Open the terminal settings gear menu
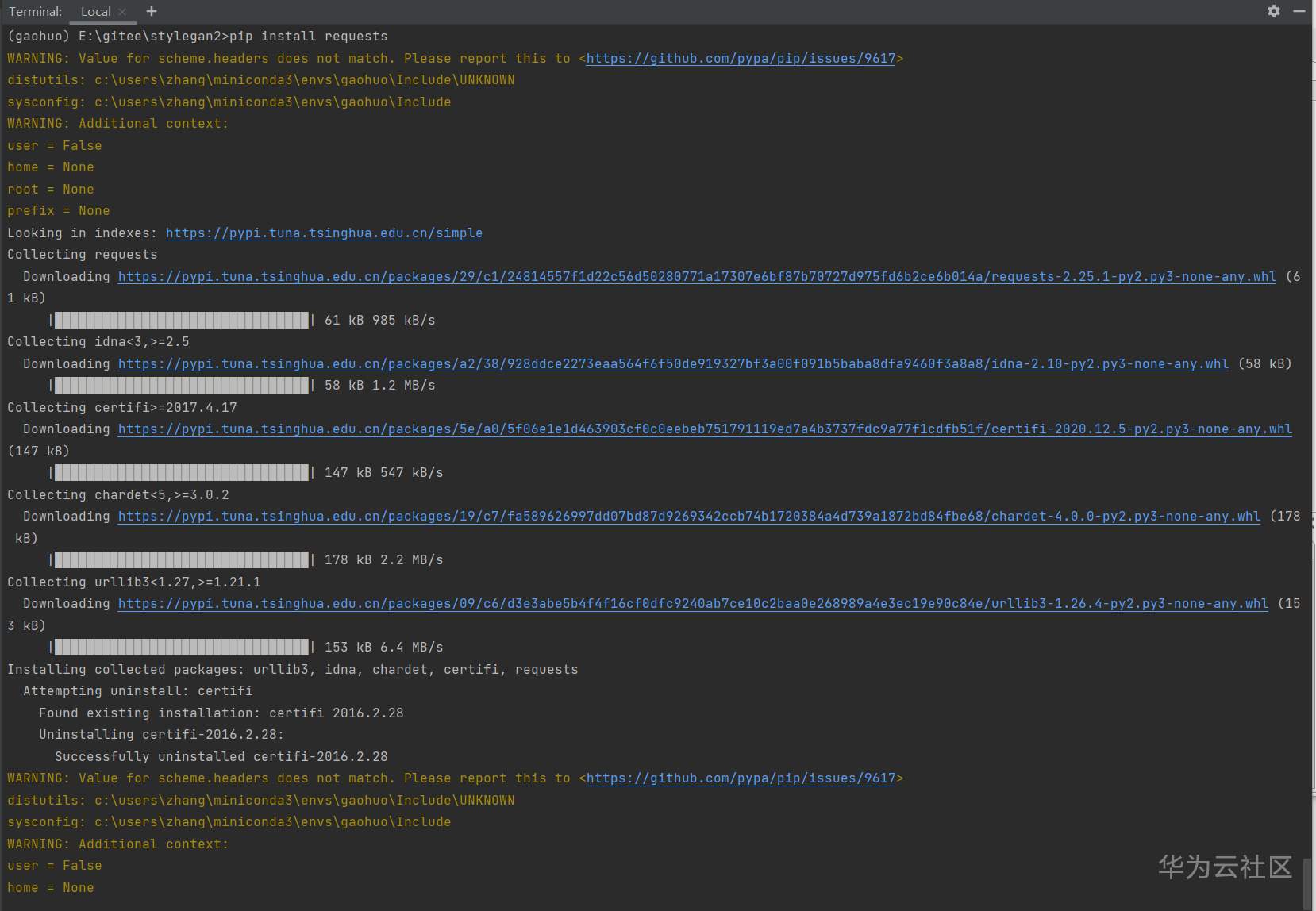The width and height of the screenshot is (1316, 911). click(x=1274, y=11)
